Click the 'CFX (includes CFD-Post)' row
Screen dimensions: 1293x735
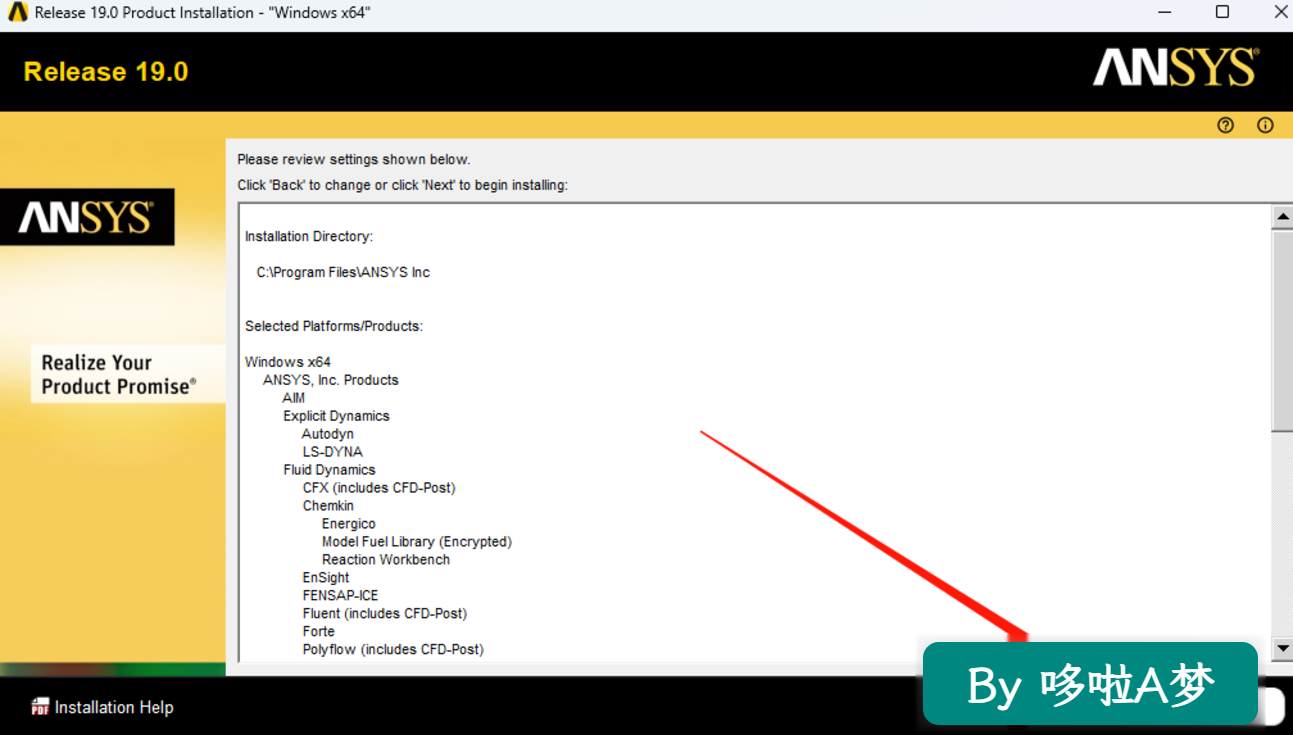[x=379, y=488]
